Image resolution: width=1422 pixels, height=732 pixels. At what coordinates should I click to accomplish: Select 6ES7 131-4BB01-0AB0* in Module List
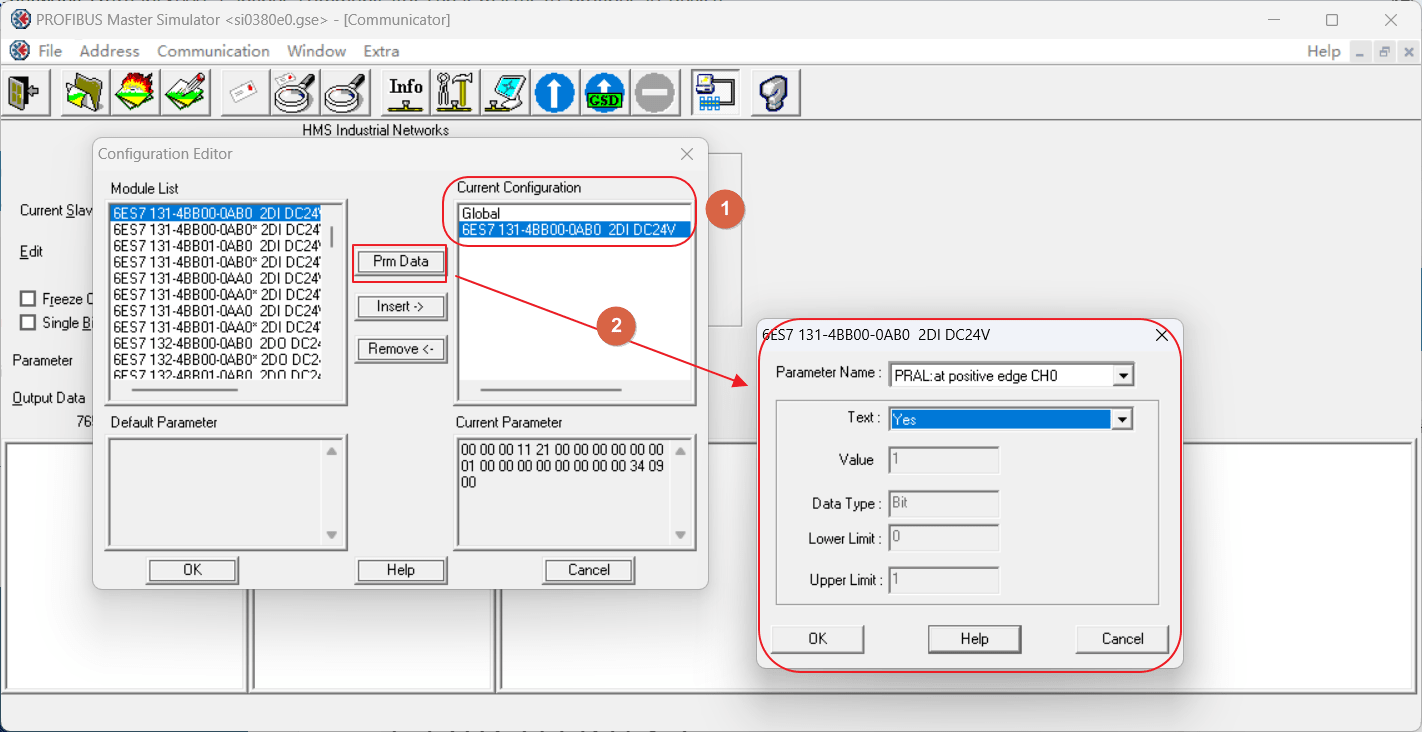click(x=217, y=262)
